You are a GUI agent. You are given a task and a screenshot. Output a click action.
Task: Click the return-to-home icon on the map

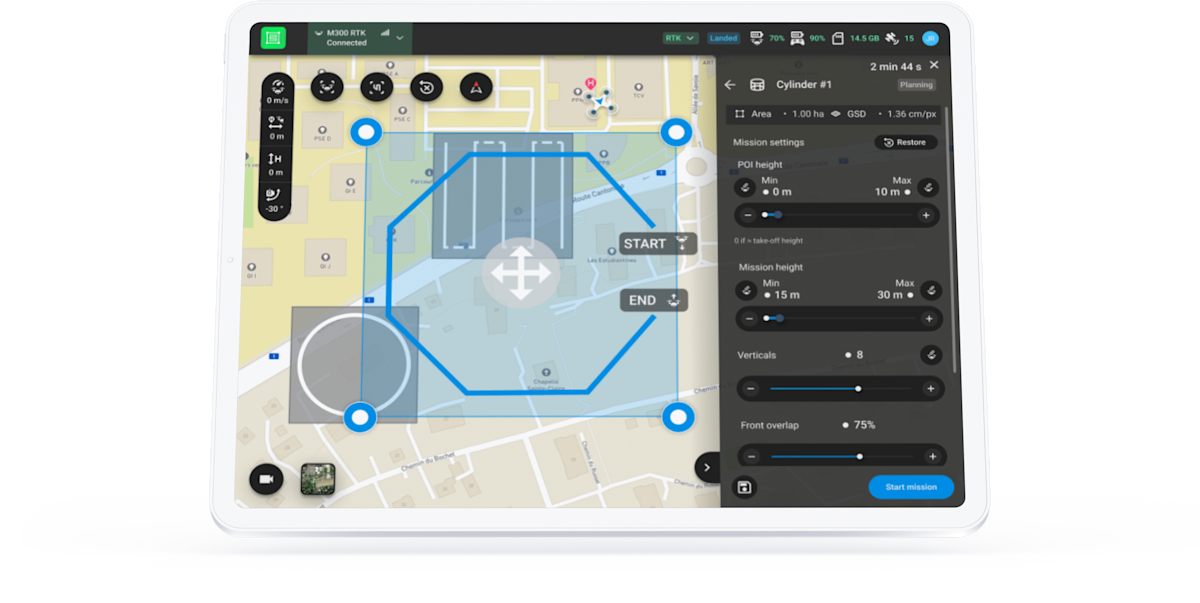pos(425,87)
